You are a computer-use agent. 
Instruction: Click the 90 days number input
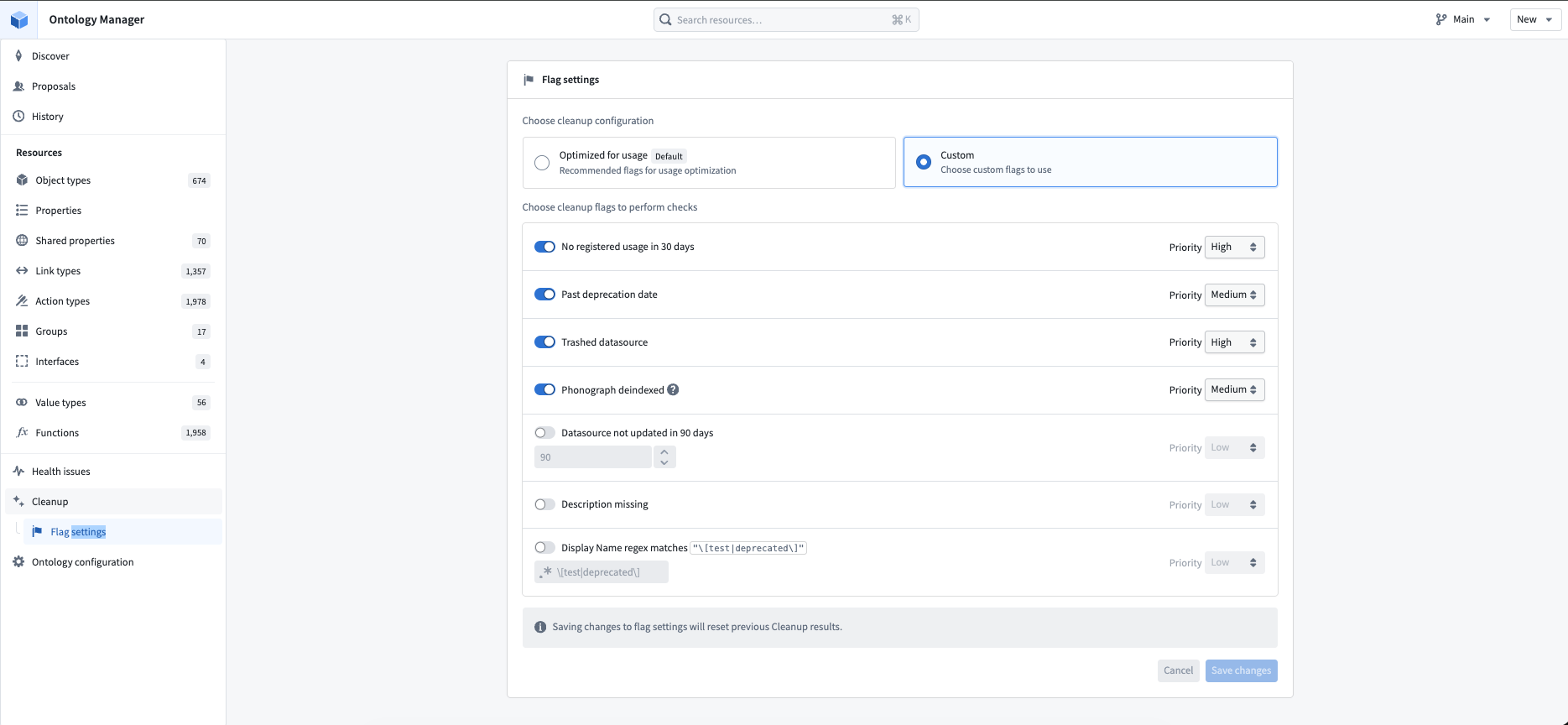tap(593, 457)
